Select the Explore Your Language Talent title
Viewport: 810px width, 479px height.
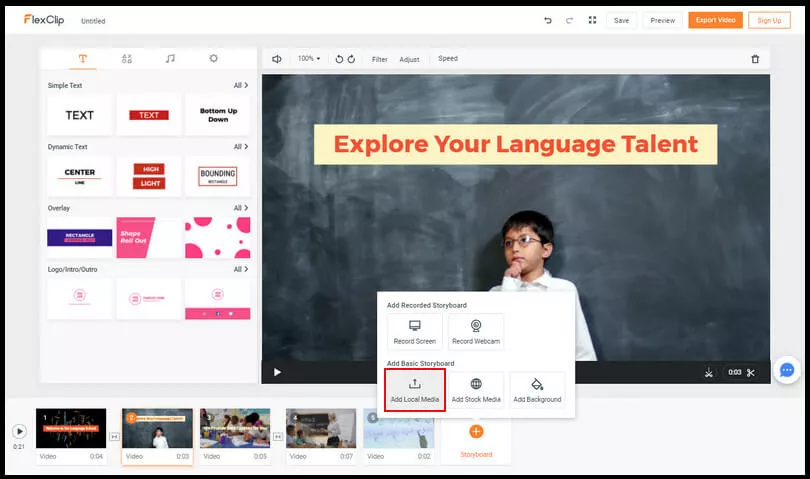coord(516,144)
